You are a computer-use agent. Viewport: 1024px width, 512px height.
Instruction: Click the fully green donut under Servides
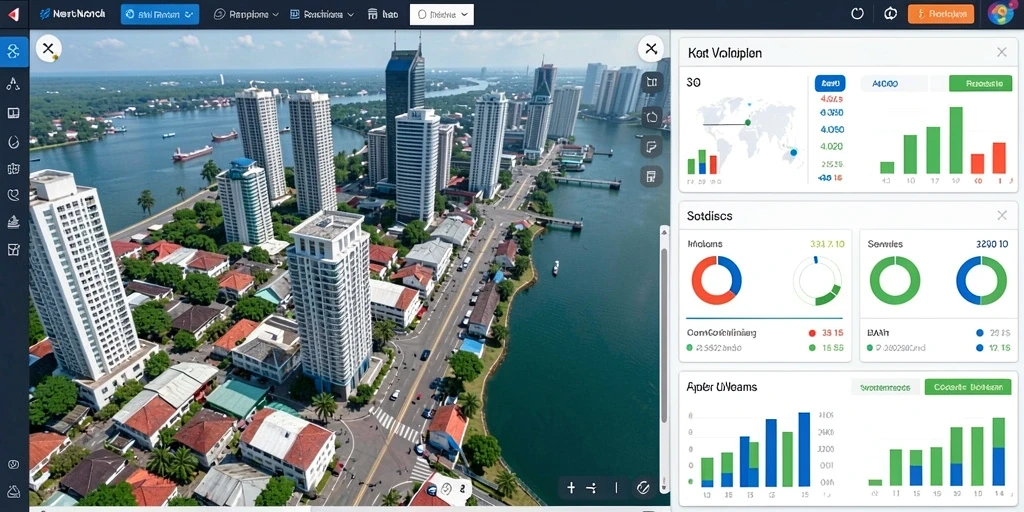click(x=895, y=280)
